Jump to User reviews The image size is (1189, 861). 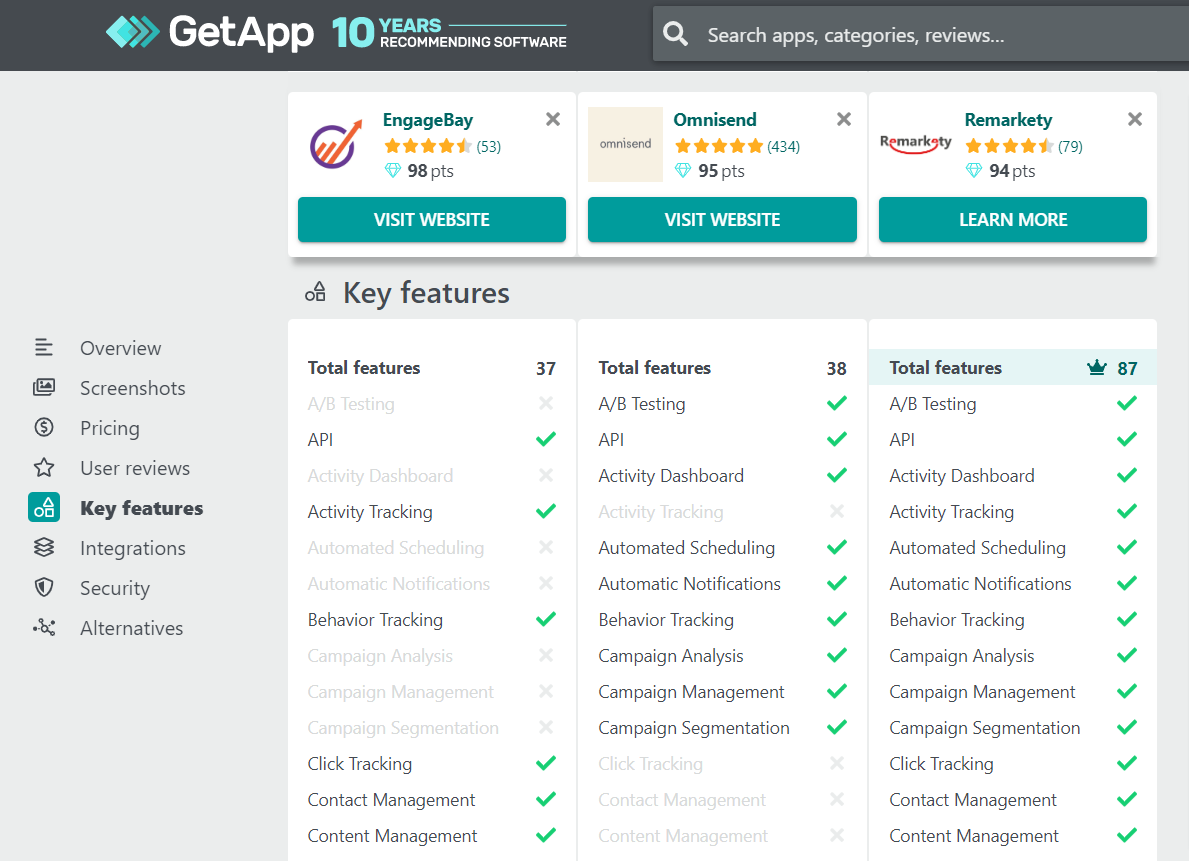[x=135, y=468]
